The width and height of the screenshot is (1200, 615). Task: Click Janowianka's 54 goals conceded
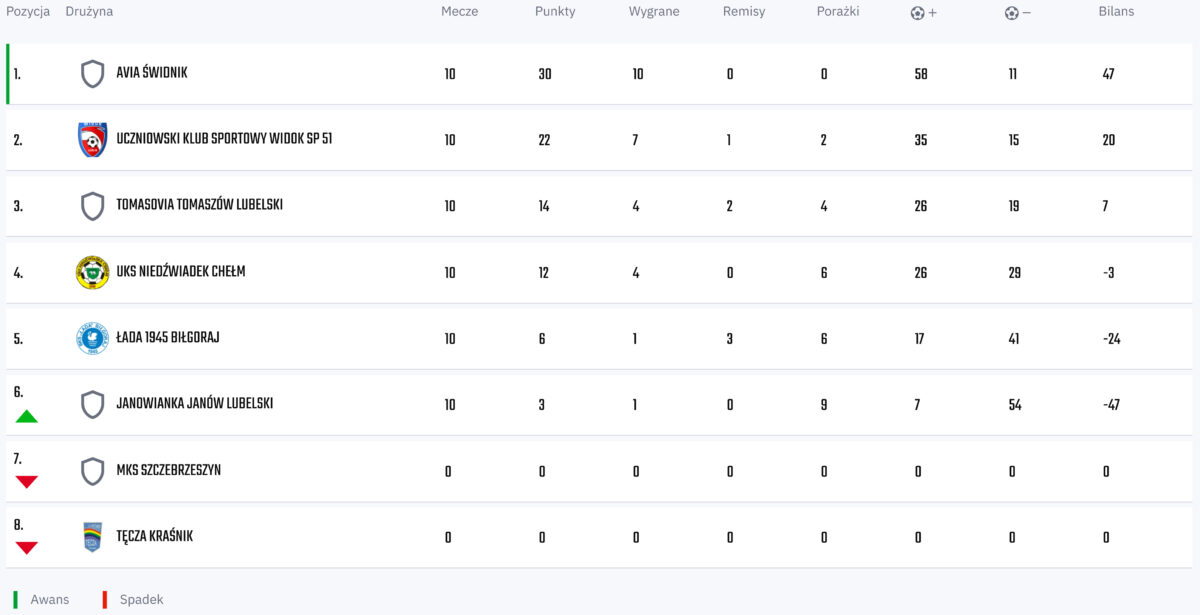(1015, 405)
